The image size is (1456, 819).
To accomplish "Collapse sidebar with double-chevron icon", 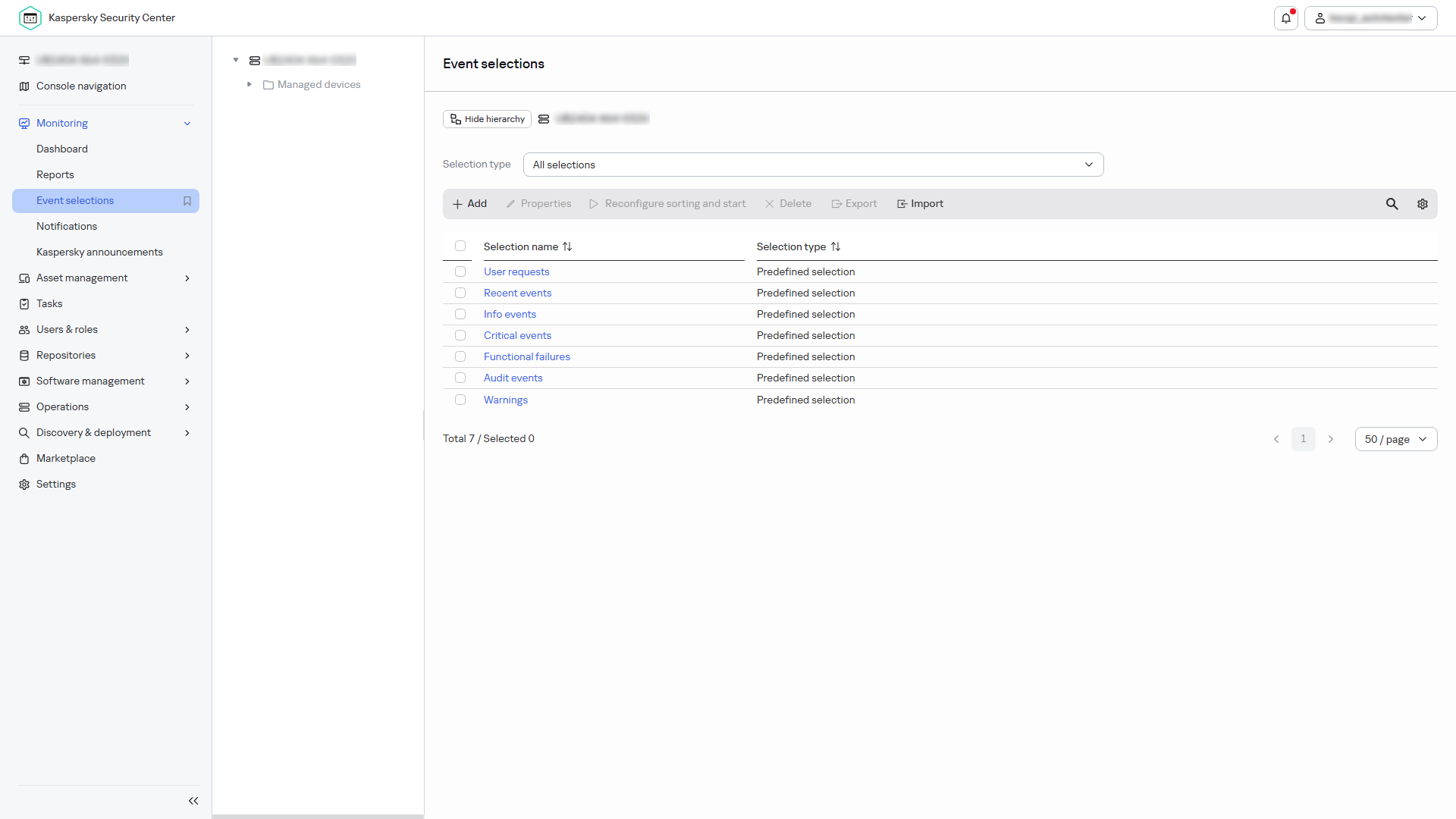I will (193, 801).
